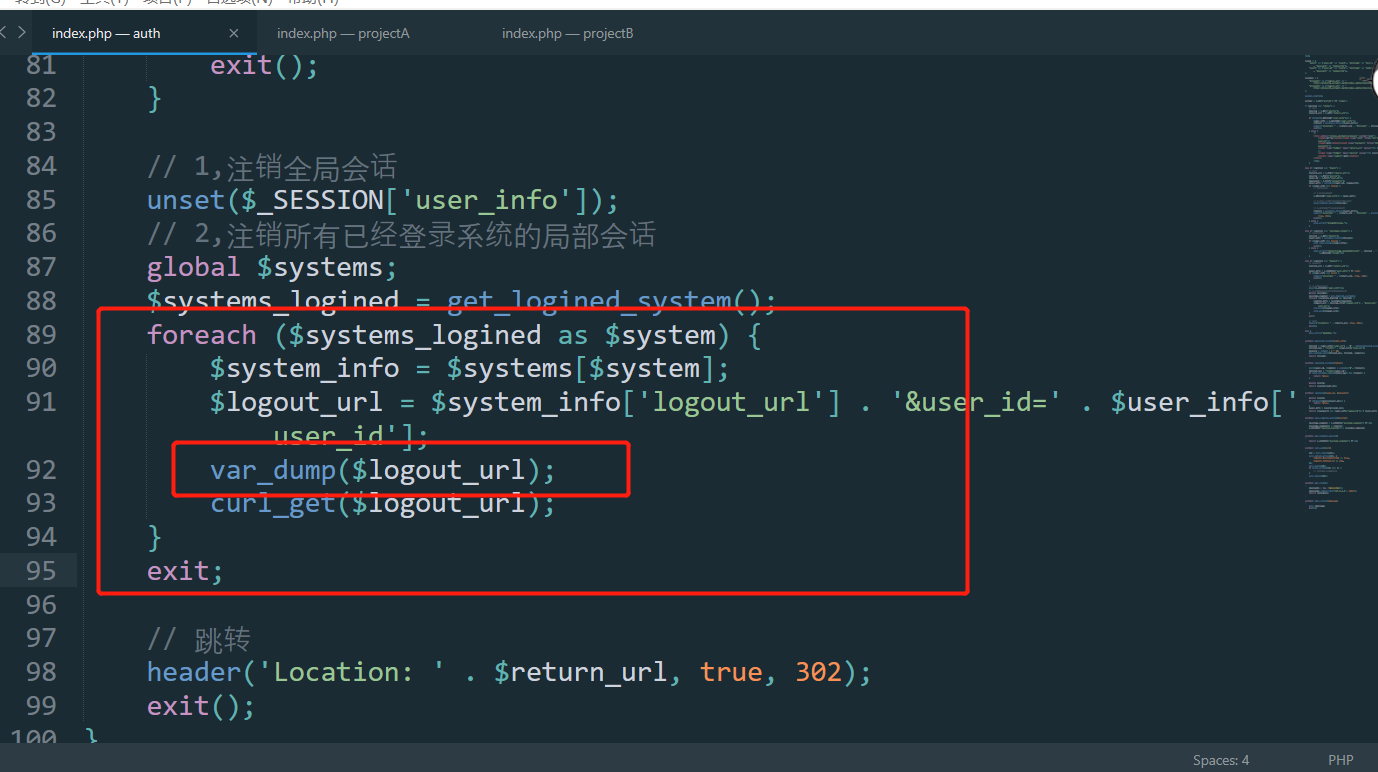The height and width of the screenshot is (772, 1378).
Task: Change syntax via PHP status bar item
Action: 1341,760
